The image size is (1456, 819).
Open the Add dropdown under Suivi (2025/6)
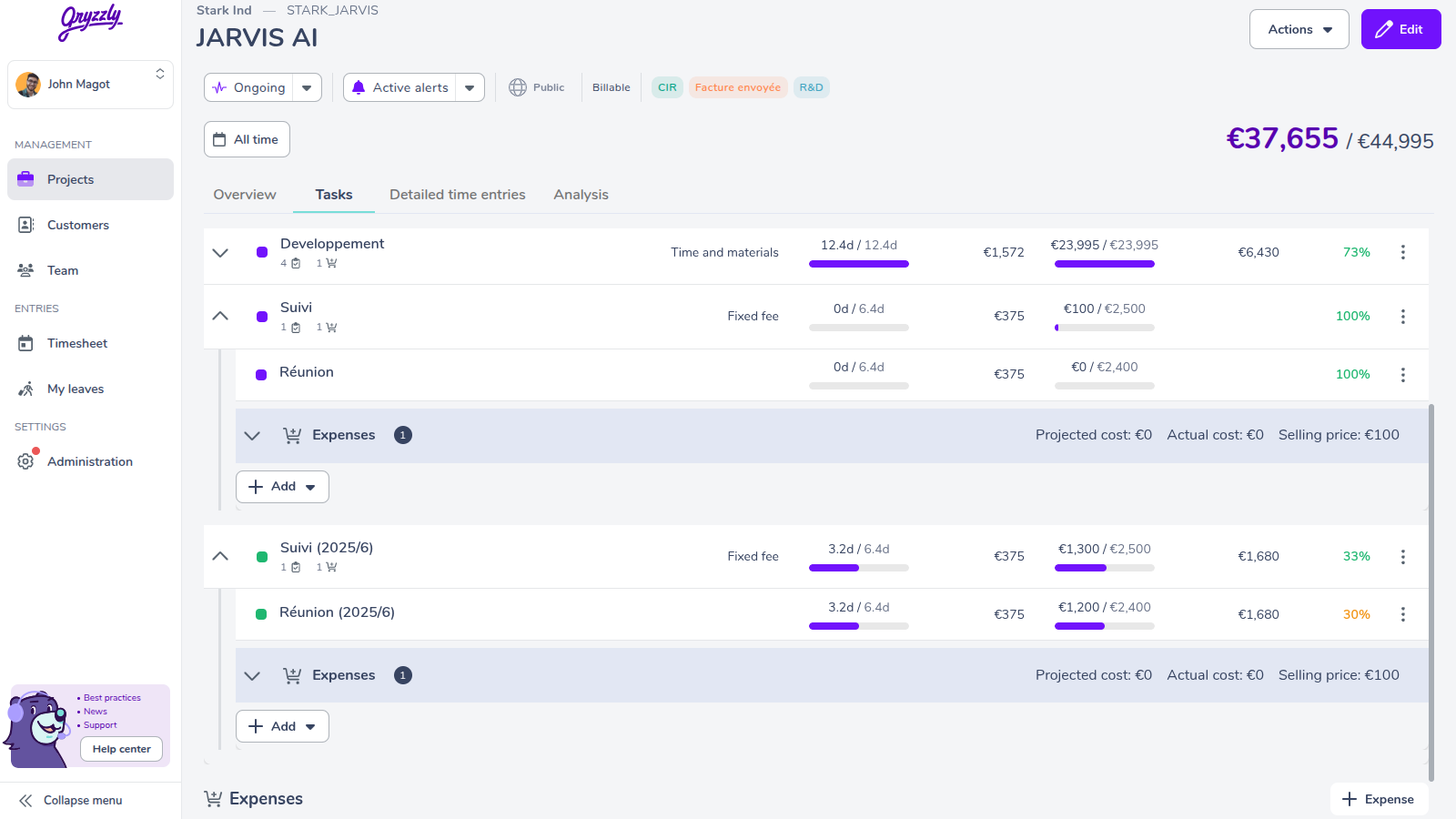tap(282, 726)
